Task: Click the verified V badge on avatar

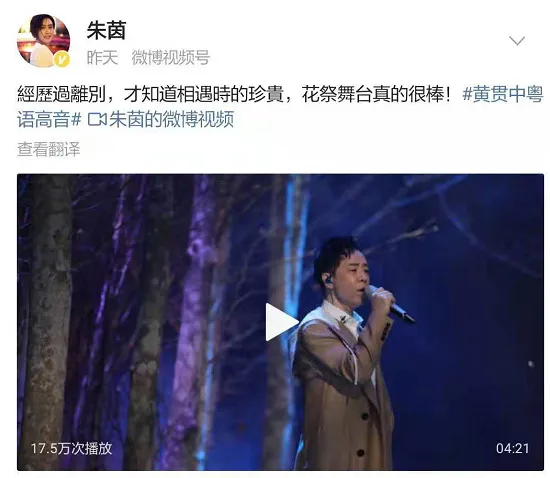Action: (x=62, y=60)
